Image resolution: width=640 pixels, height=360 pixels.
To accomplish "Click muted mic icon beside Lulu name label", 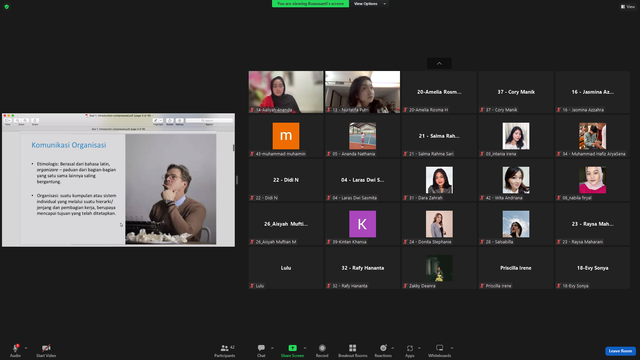I will 252,286.
